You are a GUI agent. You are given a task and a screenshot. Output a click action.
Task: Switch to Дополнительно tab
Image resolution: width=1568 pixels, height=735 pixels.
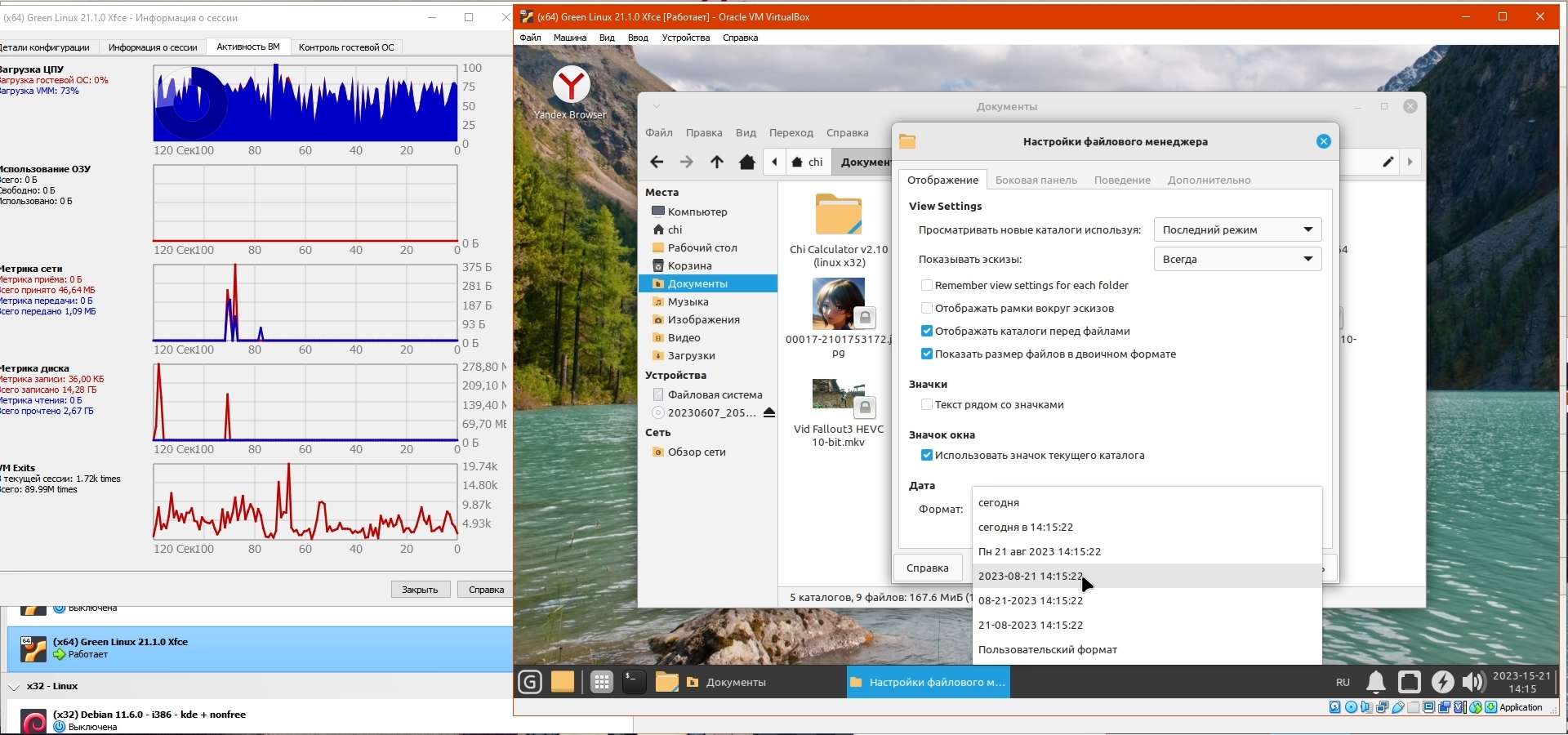point(1209,180)
